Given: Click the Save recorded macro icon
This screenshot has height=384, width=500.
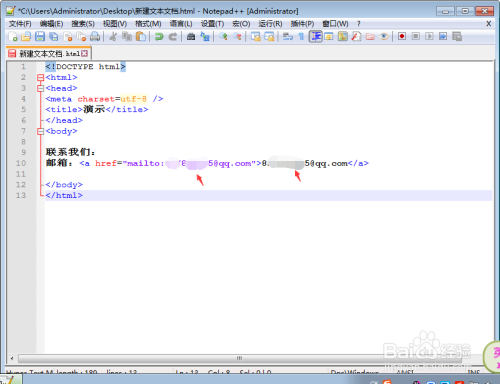Looking at the screenshot, I should tap(457, 36).
